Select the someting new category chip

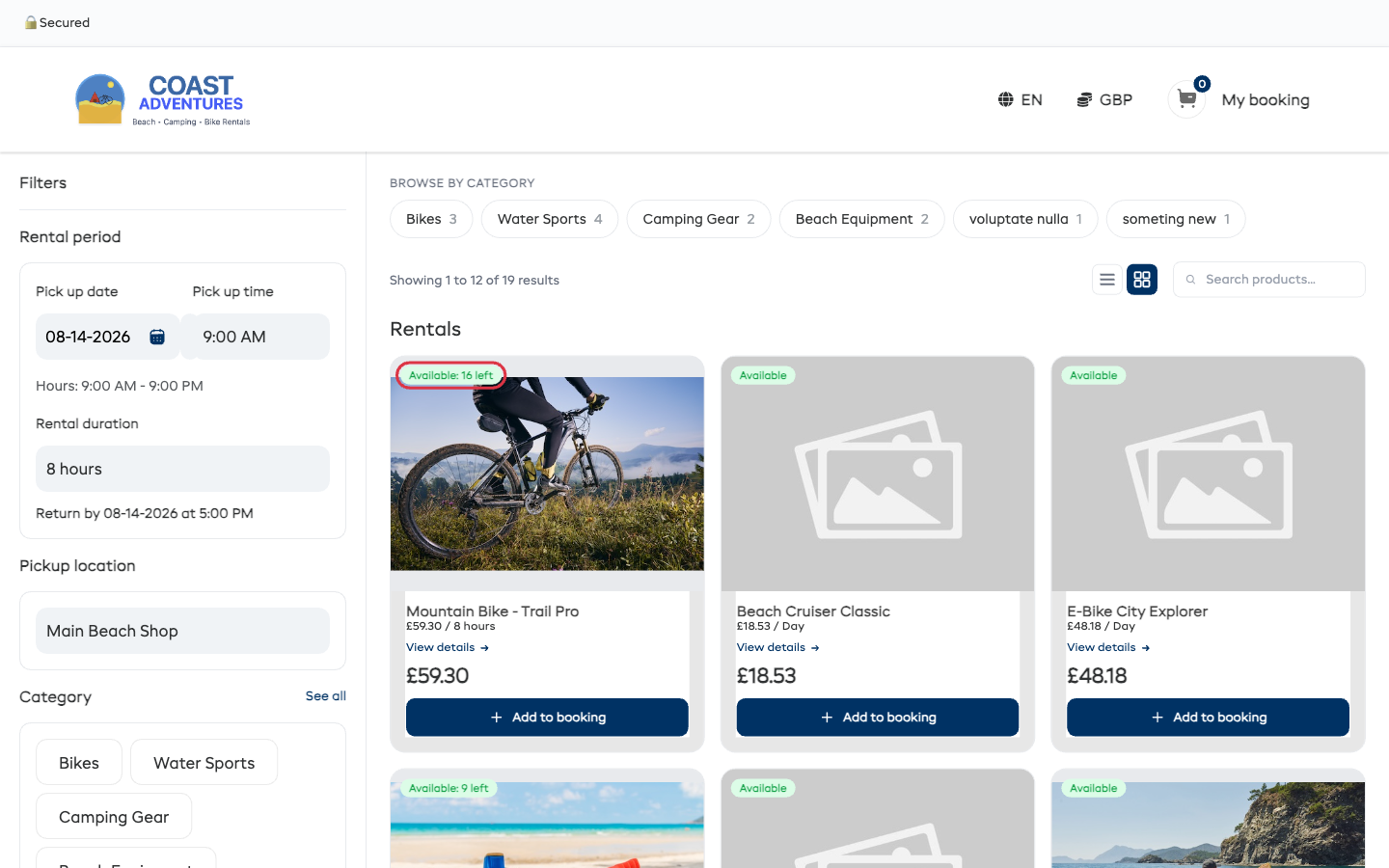click(1176, 219)
